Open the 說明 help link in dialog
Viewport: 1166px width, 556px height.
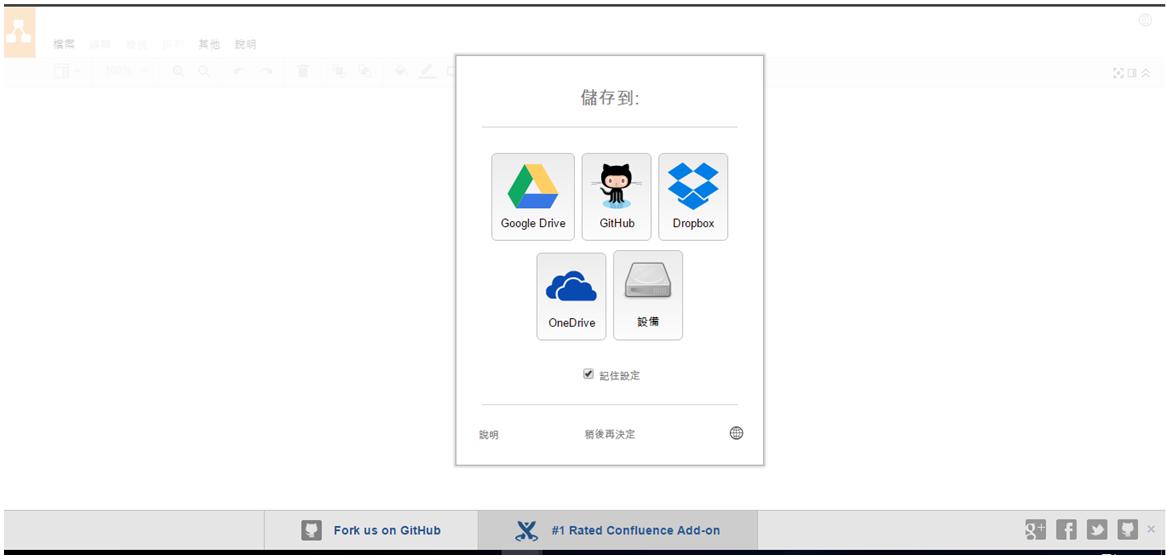tap(489, 435)
